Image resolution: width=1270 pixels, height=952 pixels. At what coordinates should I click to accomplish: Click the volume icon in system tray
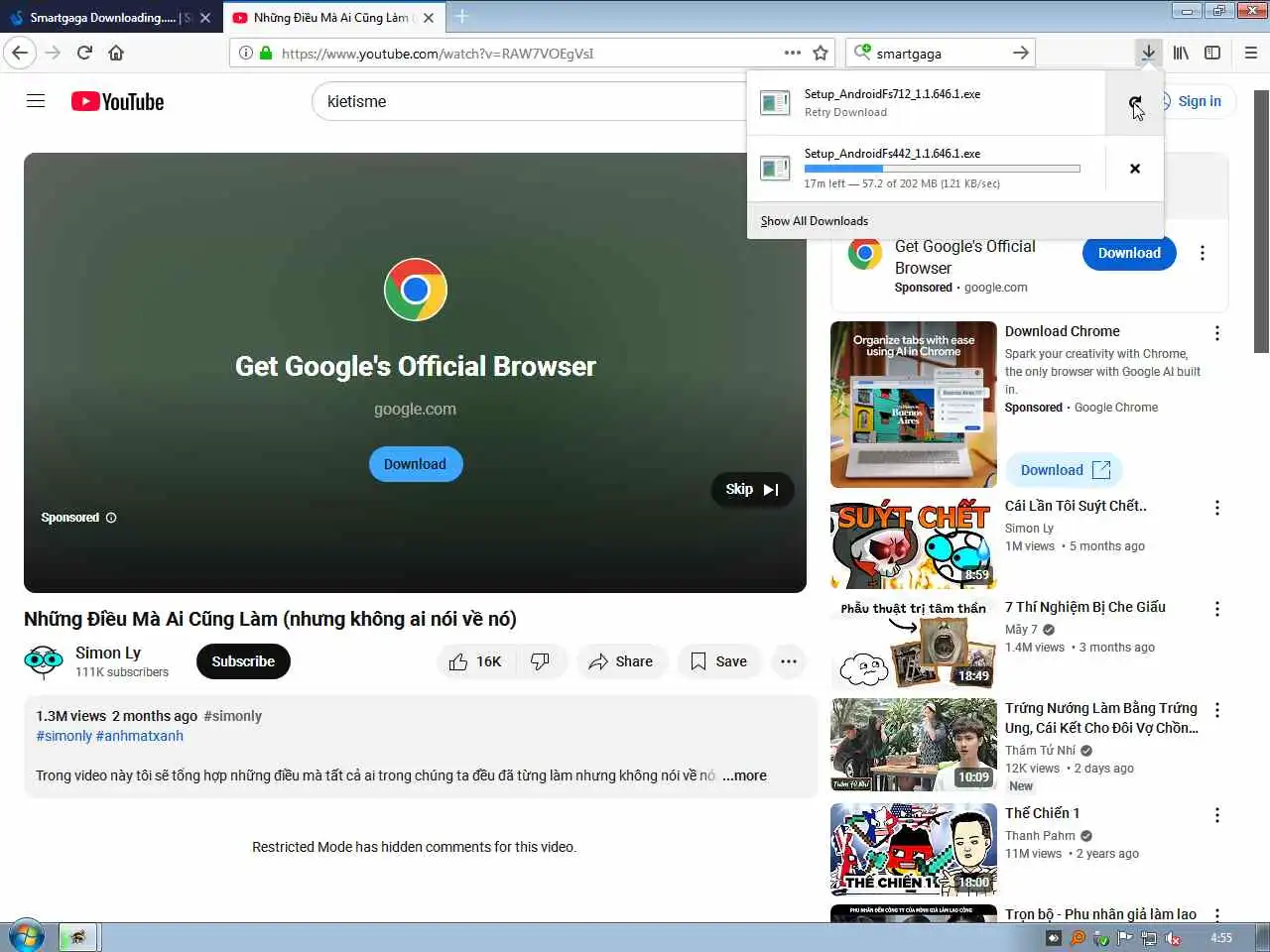tap(1174, 938)
